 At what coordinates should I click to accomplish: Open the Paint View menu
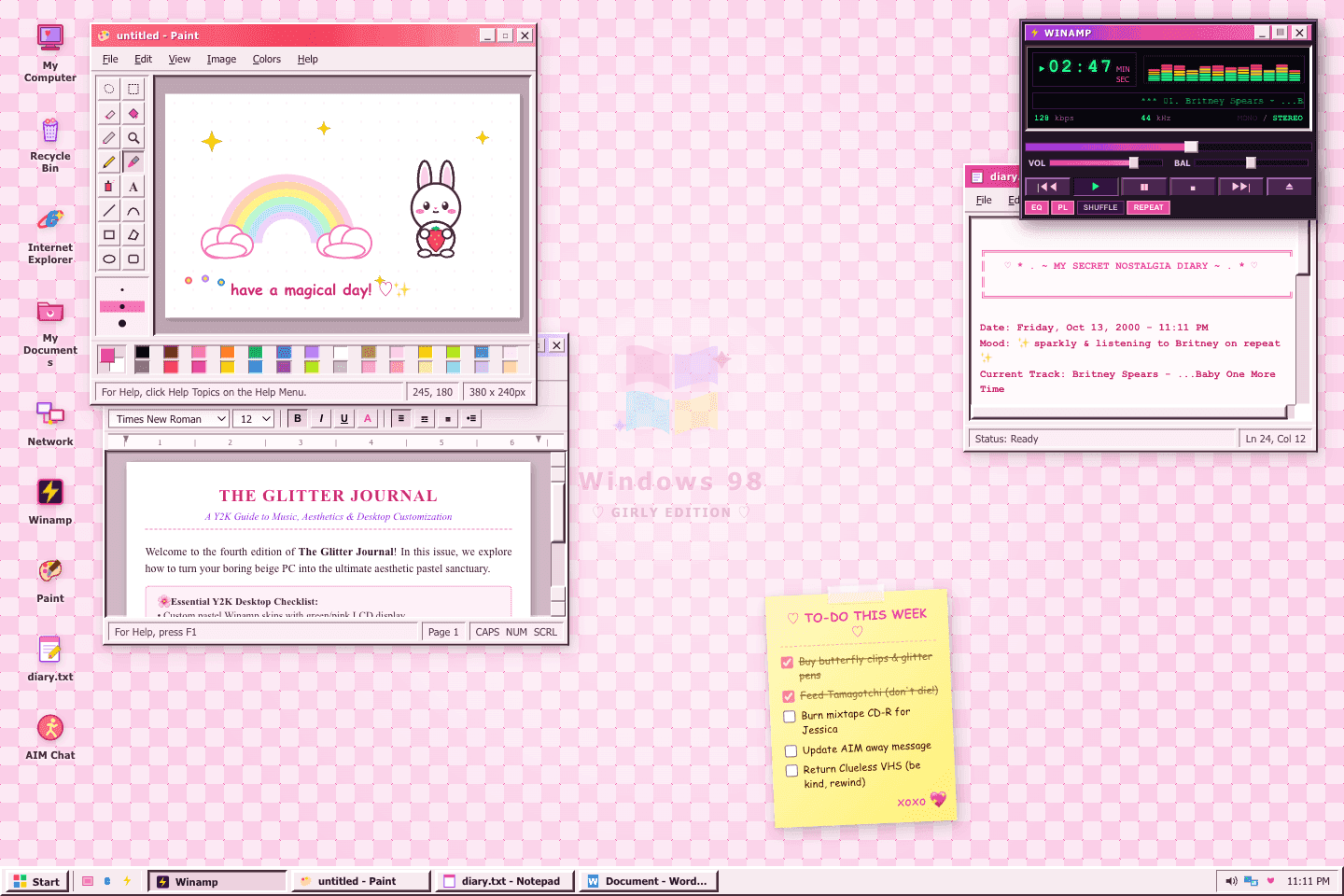click(x=179, y=59)
